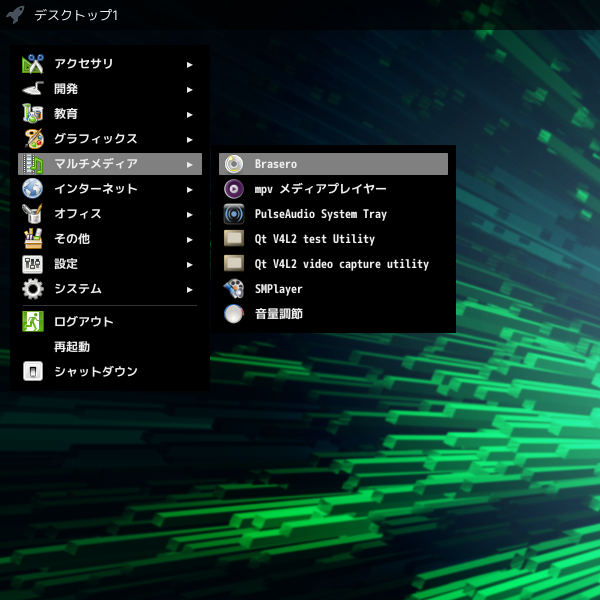Click the グラフィックス palette icon
Image resolution: width=600 pixels, height=600 pixels.
click(x=33, y=139)
